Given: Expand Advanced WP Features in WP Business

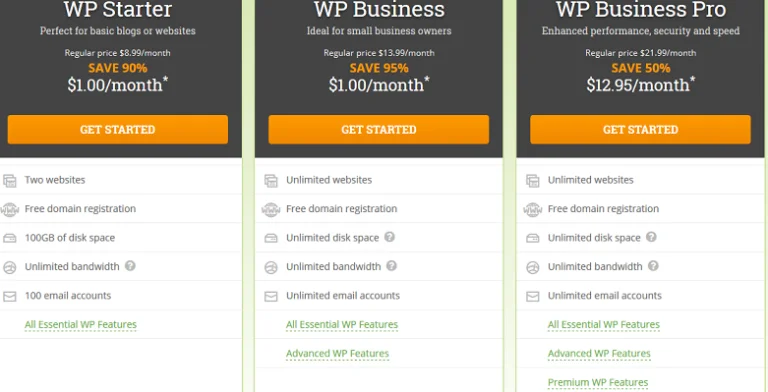Looking at the screenshot, I should (337, 353).
